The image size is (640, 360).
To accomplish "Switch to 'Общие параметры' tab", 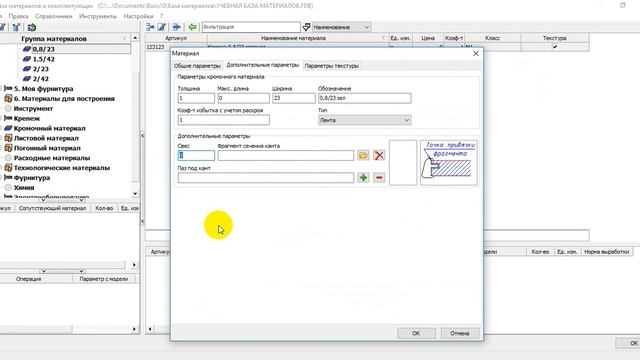I will click(197, 66).
